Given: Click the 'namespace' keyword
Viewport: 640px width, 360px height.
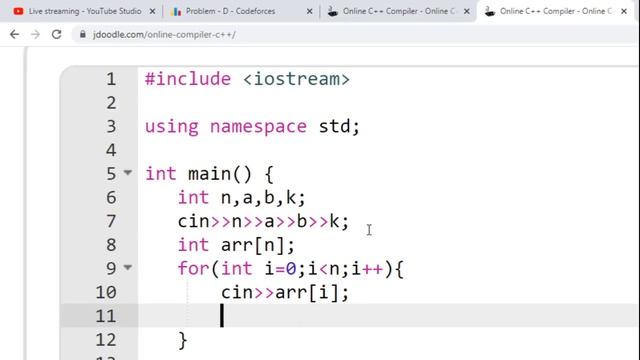Looking at the screenshot, I should pyautogui.click(x=258, y=127).
